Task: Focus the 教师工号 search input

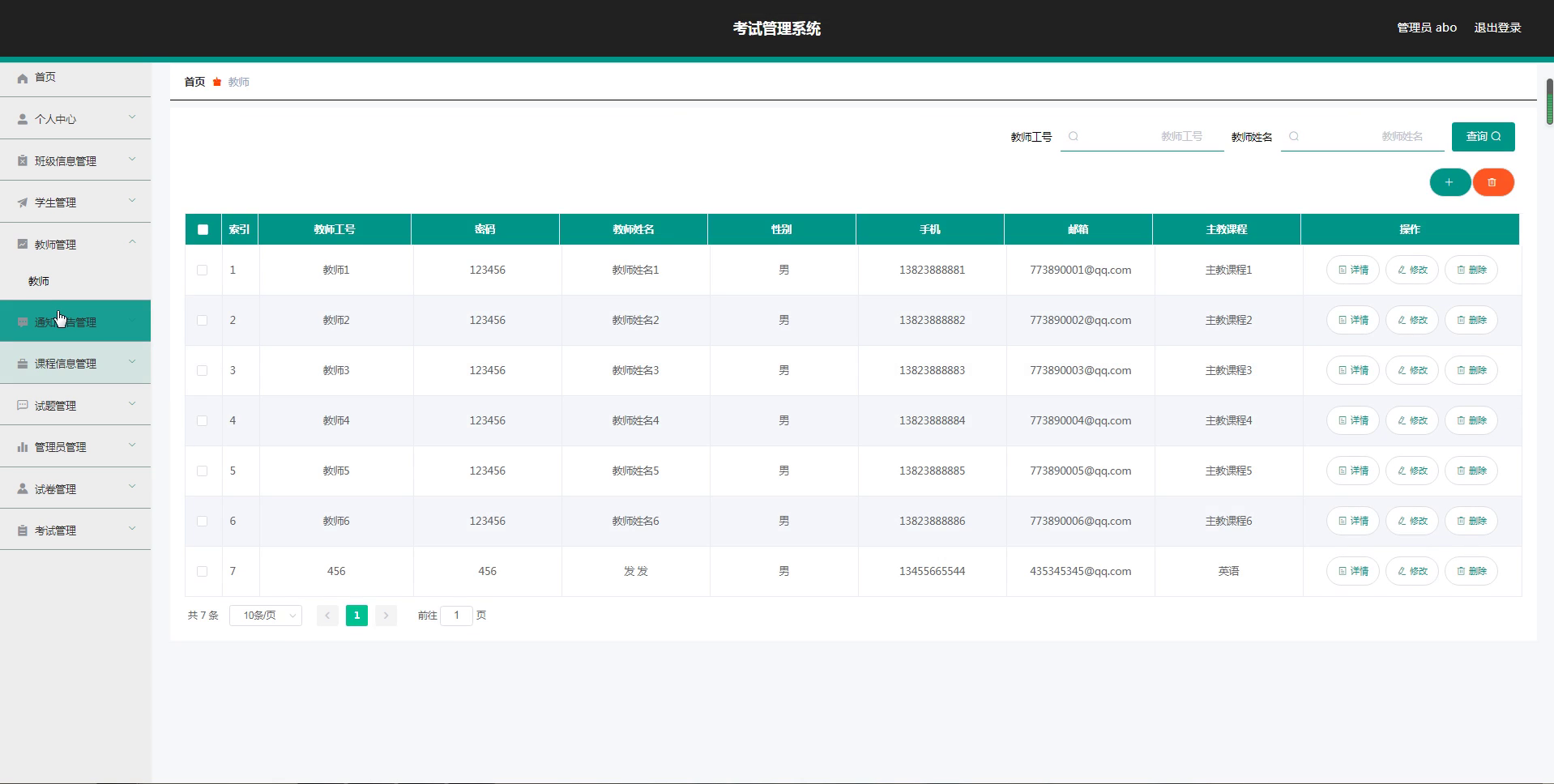Action: click(1142, 136)
